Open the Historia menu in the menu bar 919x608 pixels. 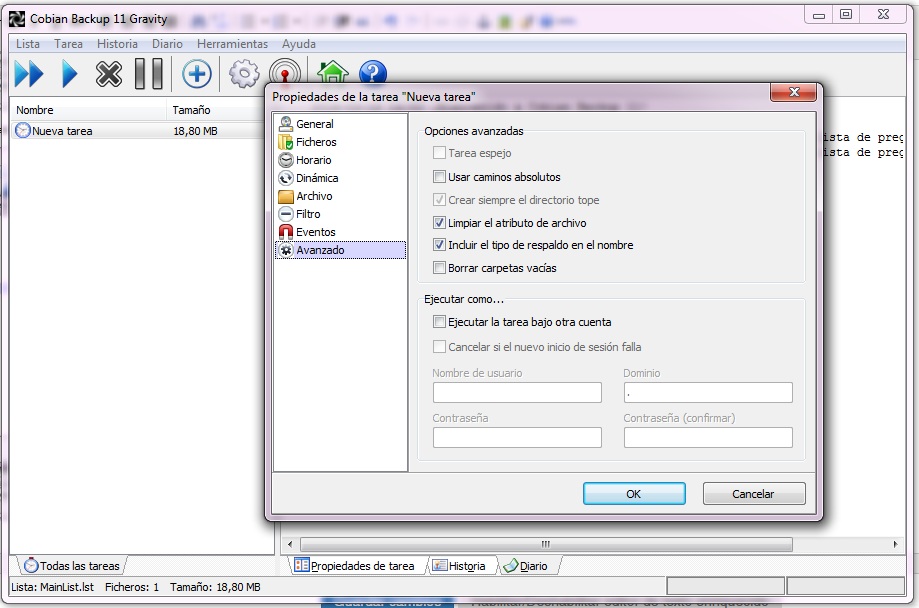click(x=117, y=44)
